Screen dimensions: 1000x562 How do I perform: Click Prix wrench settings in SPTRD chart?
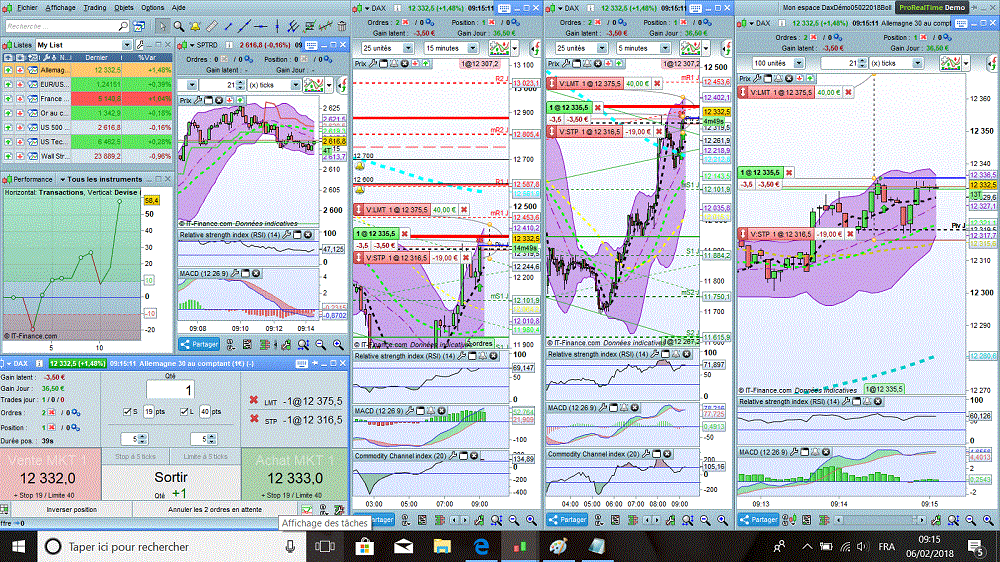click(x=198, y=100)
